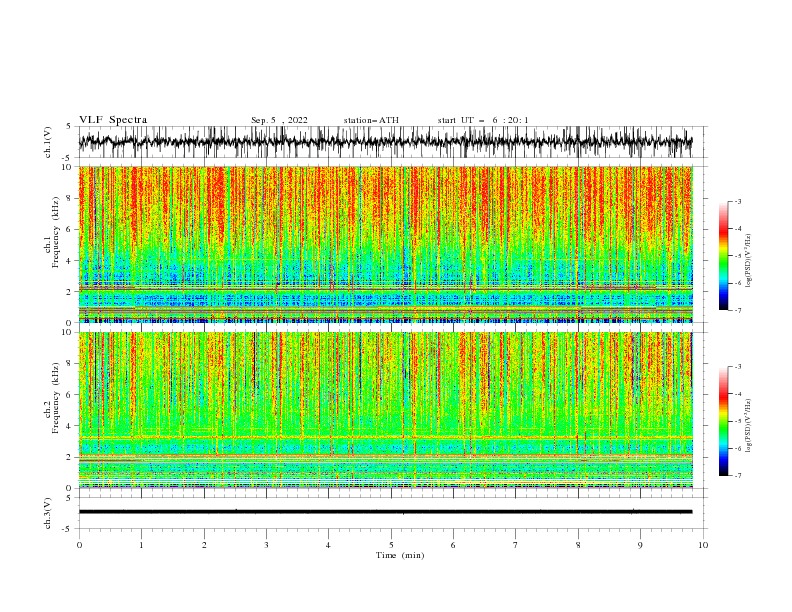
Task: Click time axis tick label '0'
Action: 79,545
